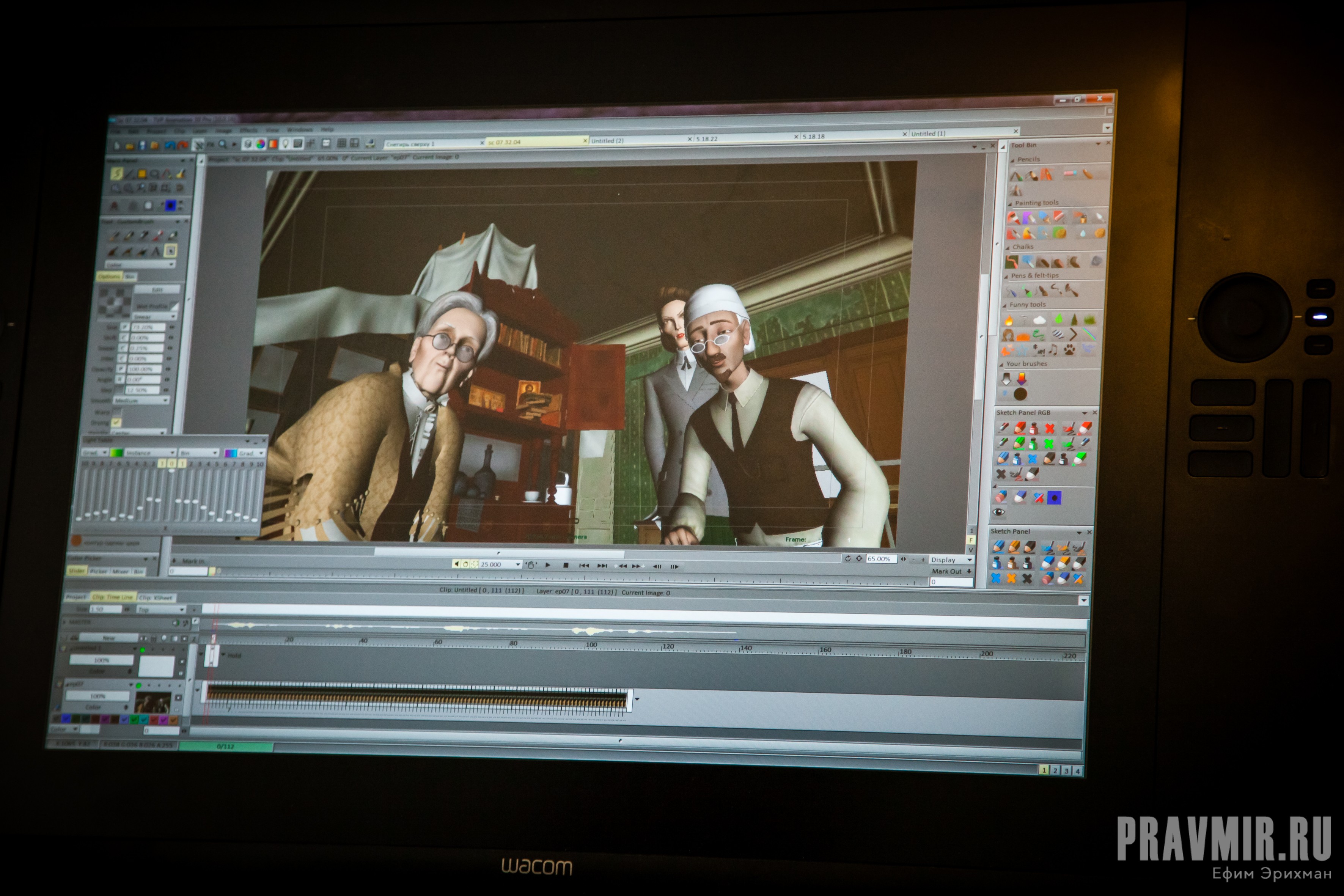Toggle the light table bulb icon
The width and height of the screenshot is (1344, 896).
tap(285, 144)
